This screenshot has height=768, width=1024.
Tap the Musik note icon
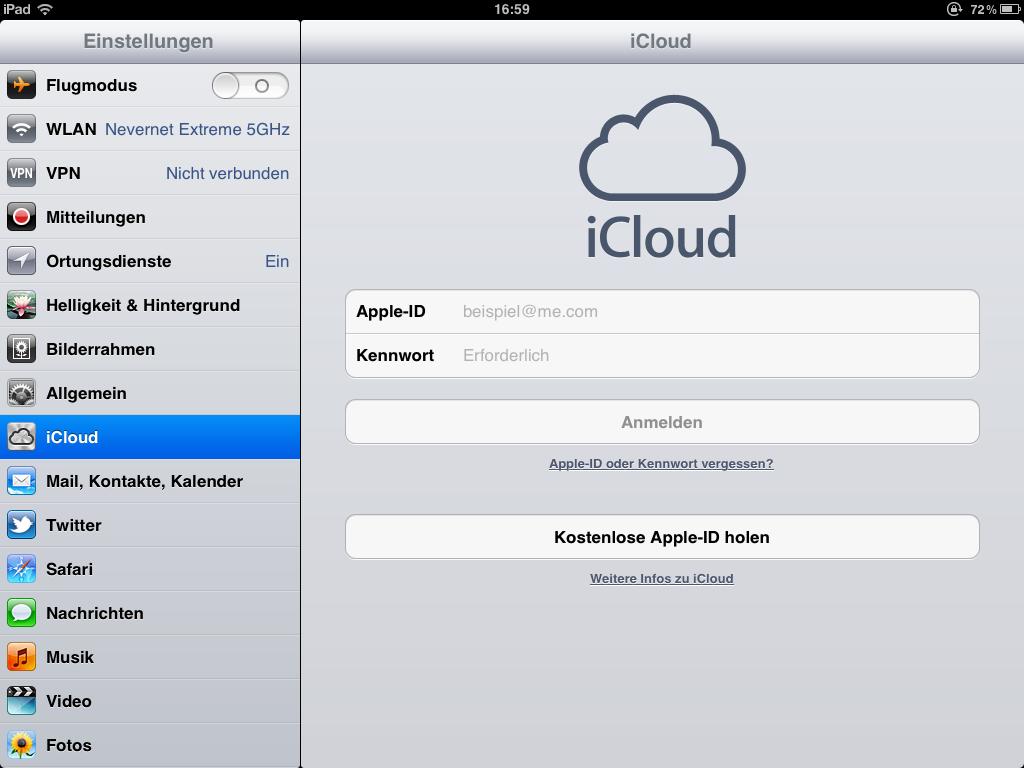[x=22, y=657]
